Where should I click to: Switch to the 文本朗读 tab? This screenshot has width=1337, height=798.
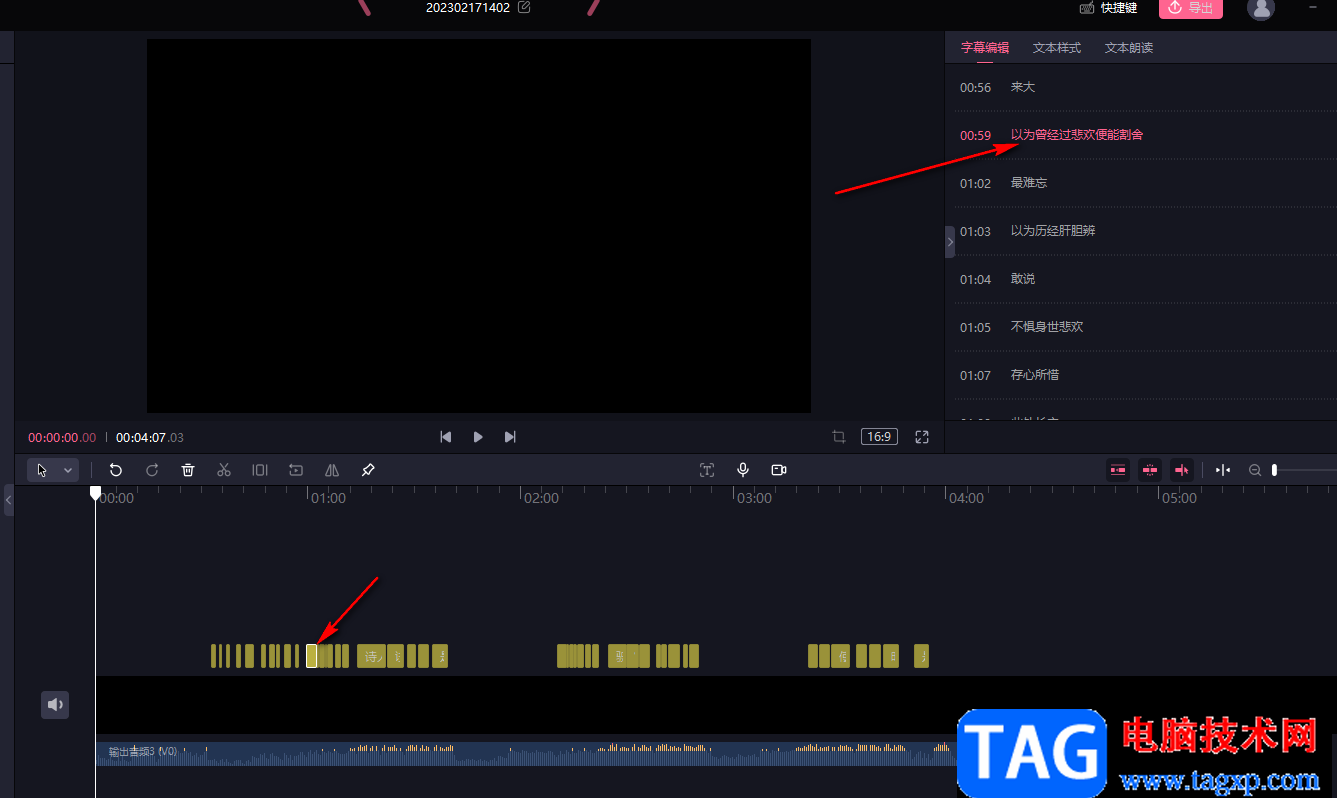(1129, 47)
